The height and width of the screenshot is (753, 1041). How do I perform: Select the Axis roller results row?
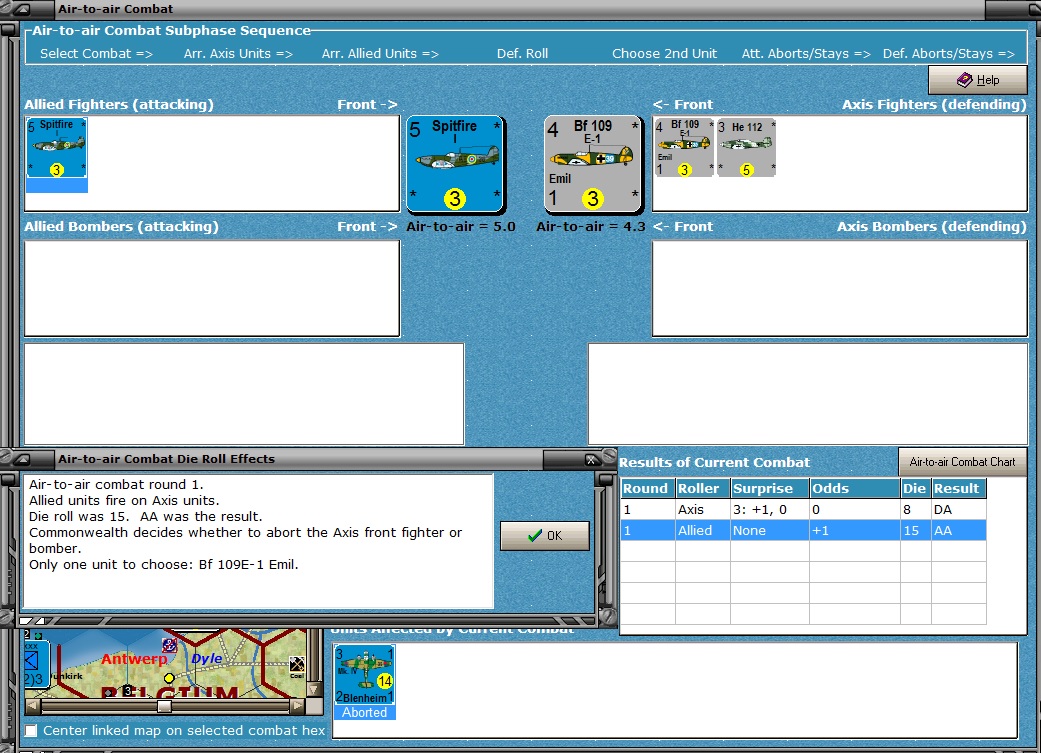(x=803, y=509)
